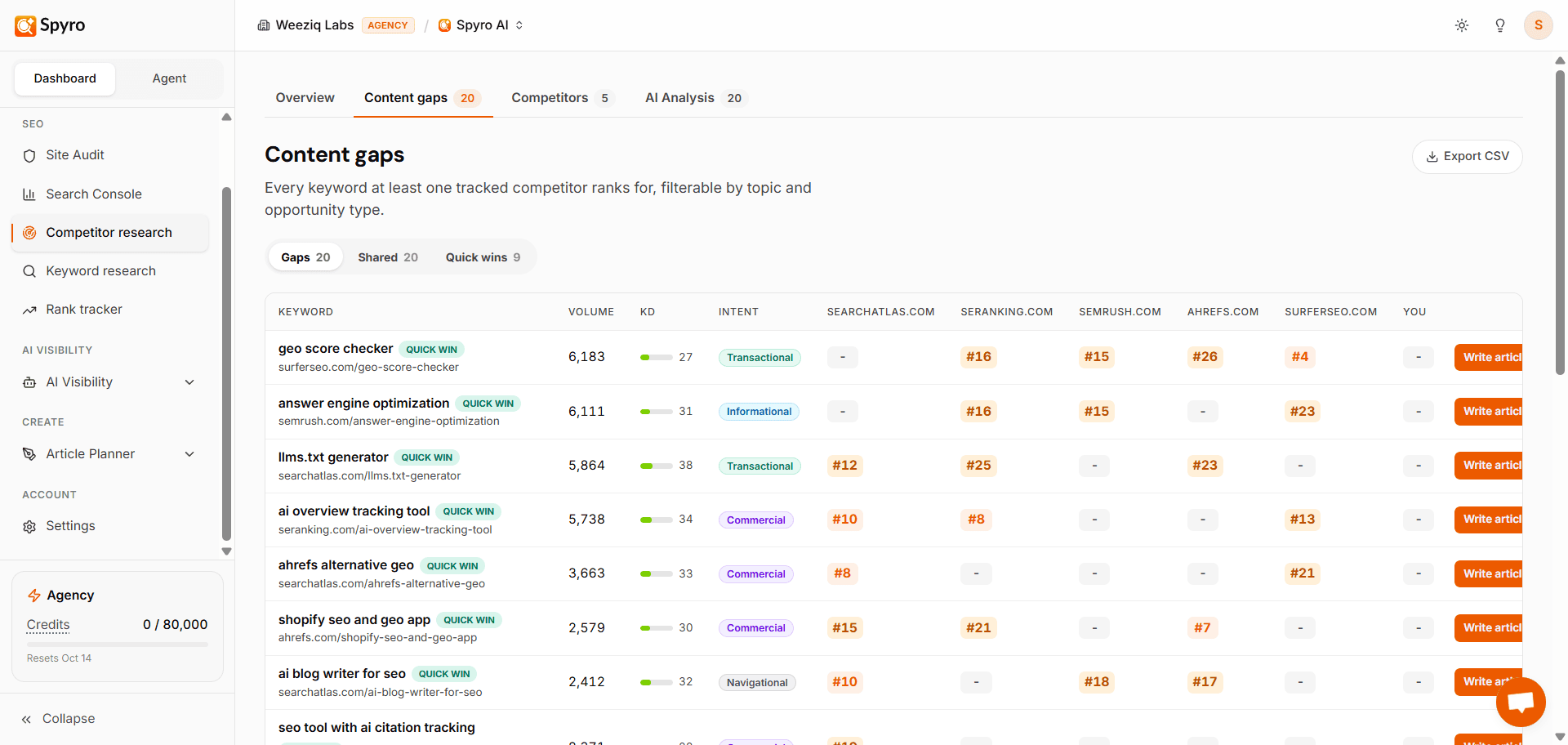This screenshot has height=745, width=1568.
Task: Open the Competitors tab
Action: (563, 98)
